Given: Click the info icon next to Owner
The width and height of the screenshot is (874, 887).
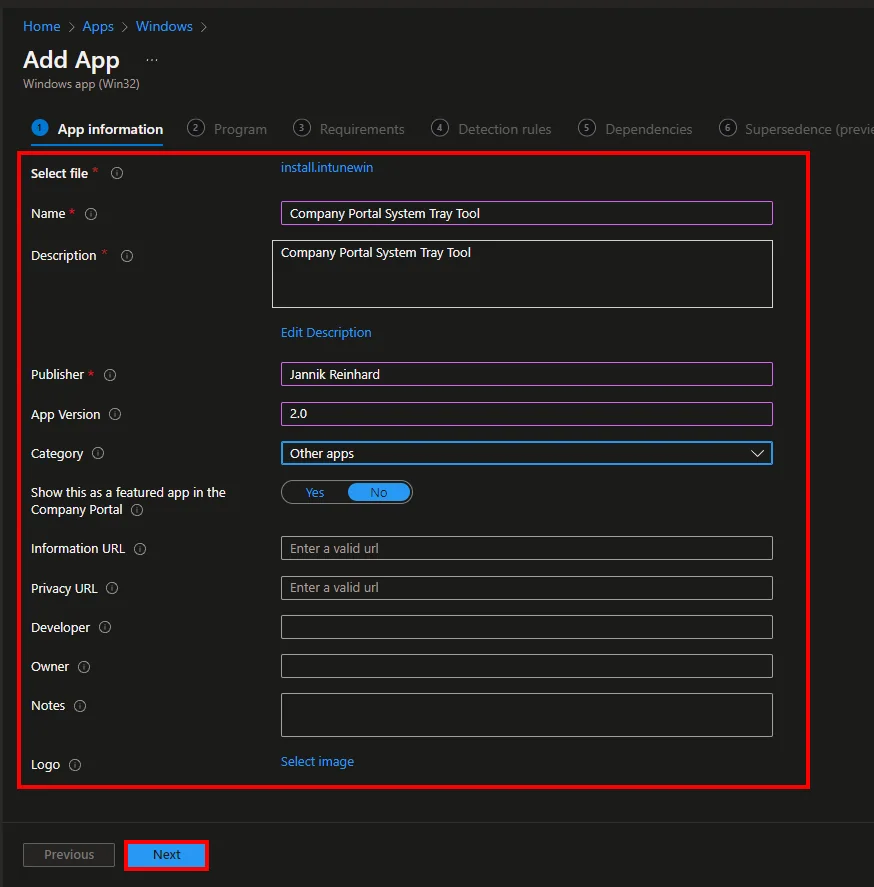Looking at the screenshot, I should click(84, 667).
